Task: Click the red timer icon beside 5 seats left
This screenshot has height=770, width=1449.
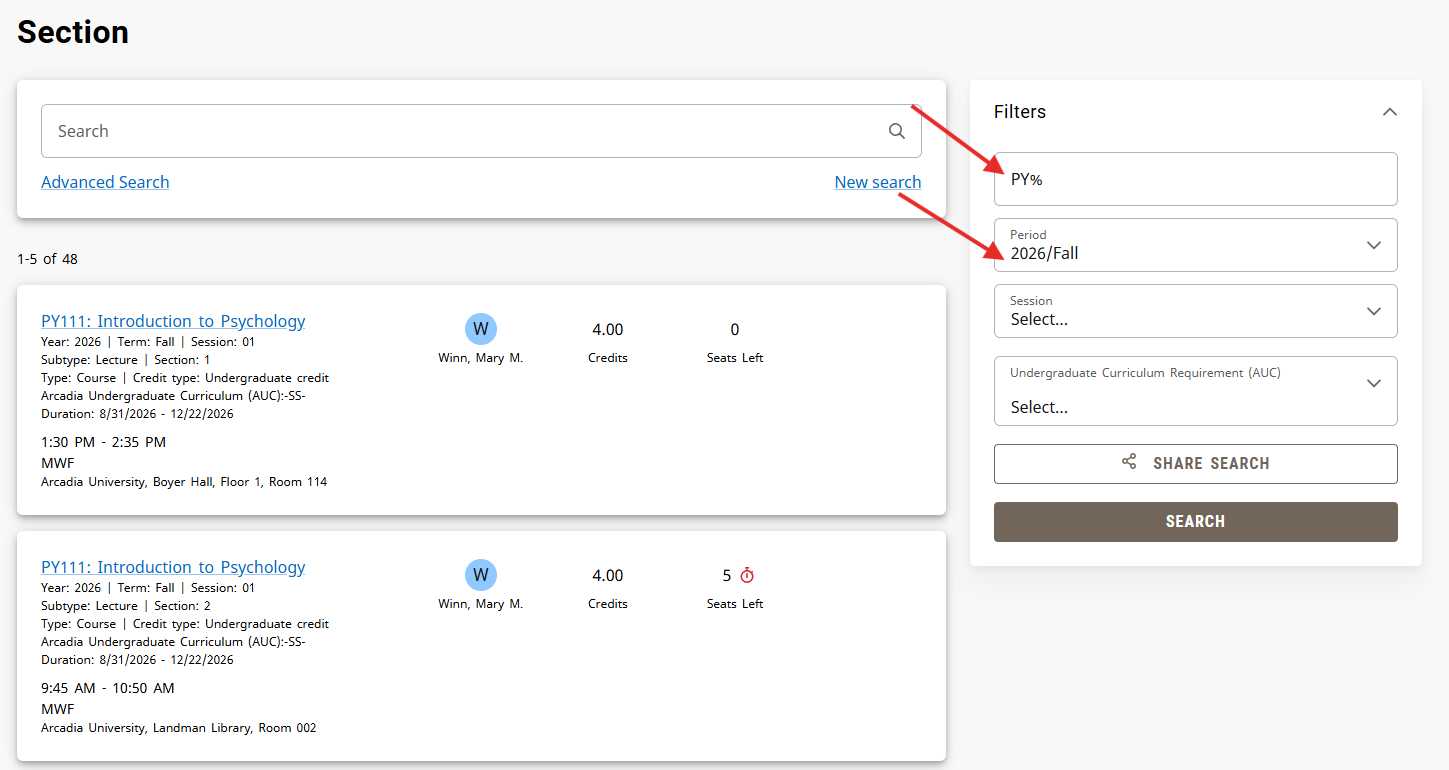Action: pyautogui.click(x=747, y=575)
